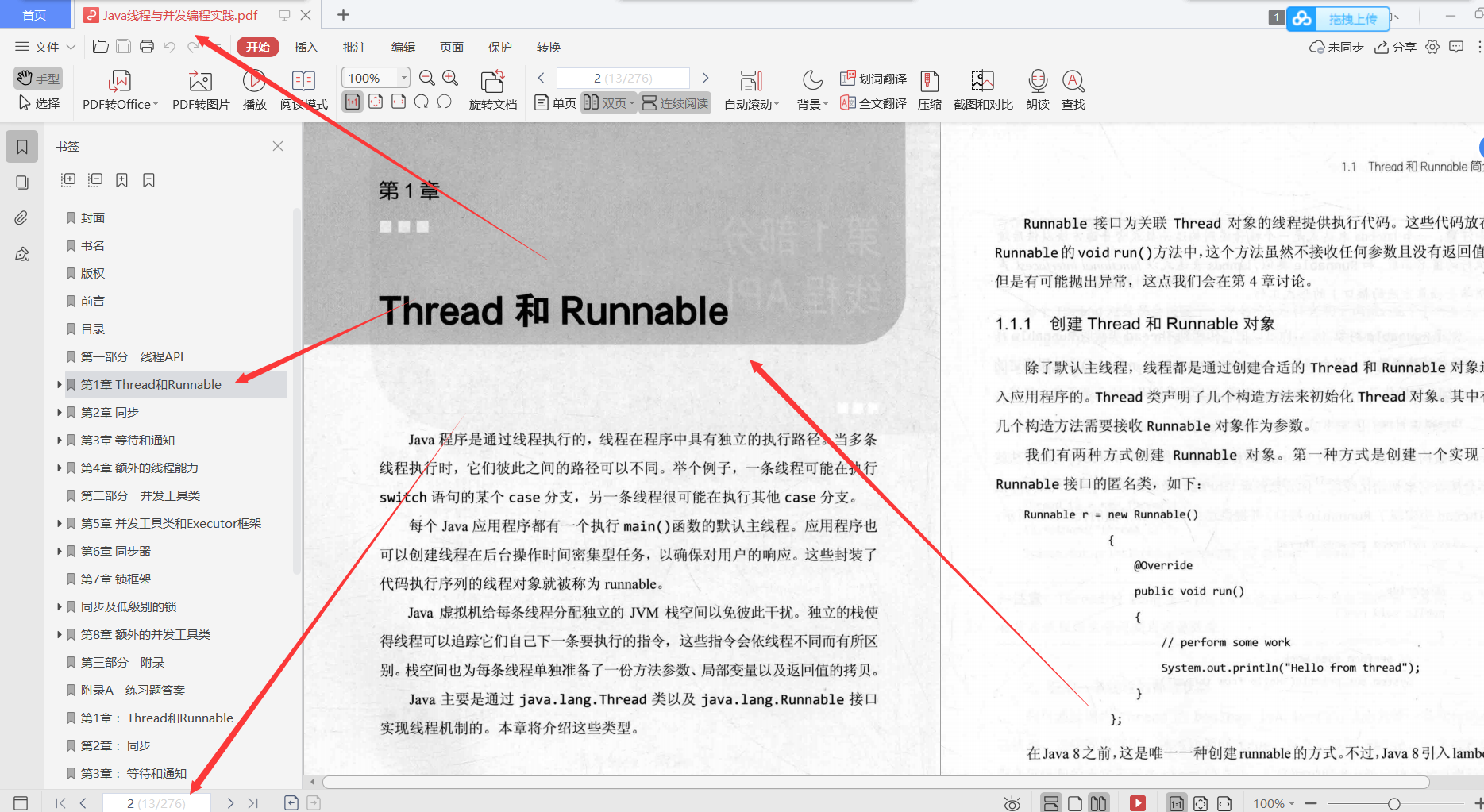Switch to the 插入 tab
The width and height of the screenshot is (1484, 812).
click(306, 47)
